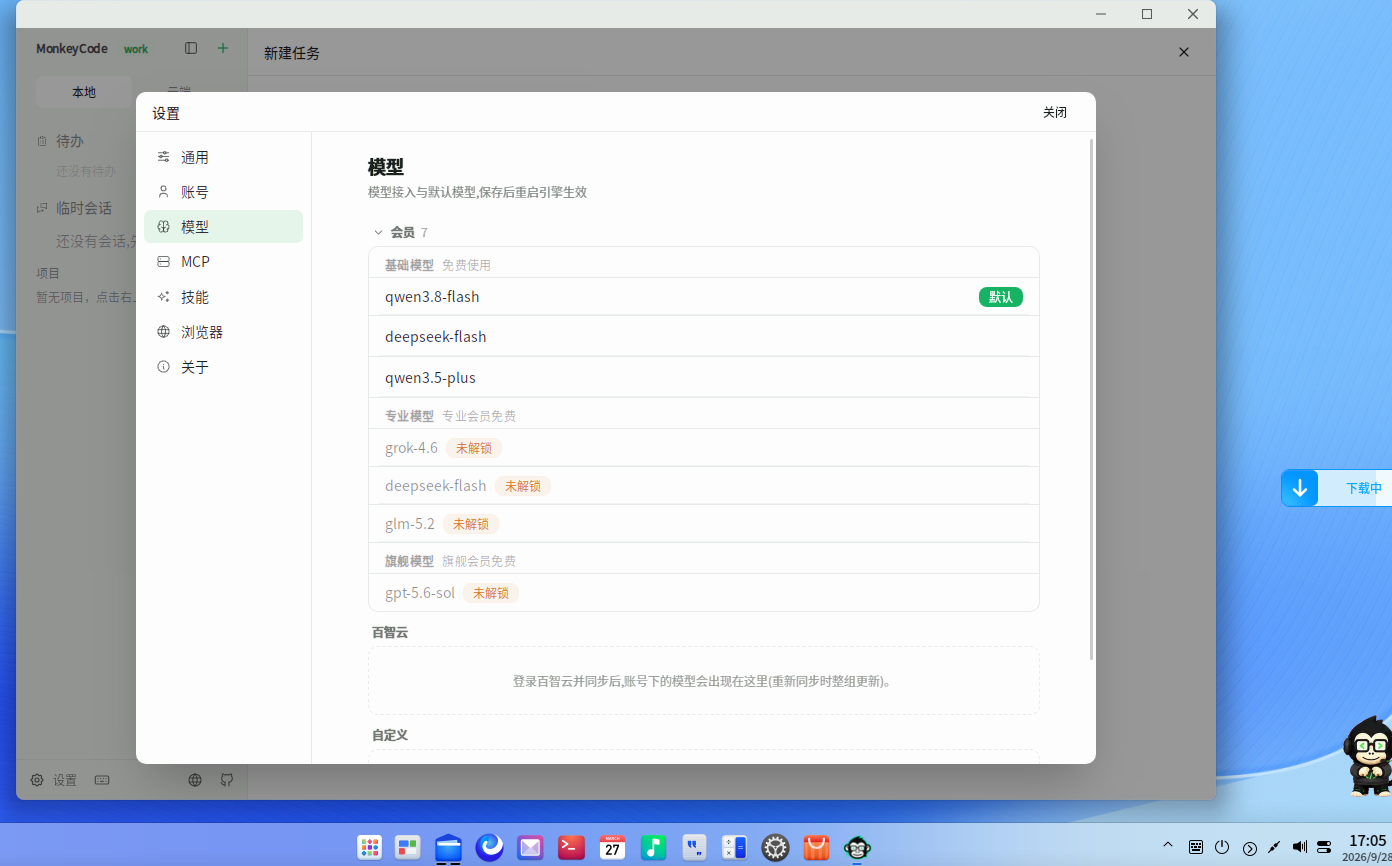Toggle the sidebar panel icon in MonkeyCode window
Image resolution: width=1392 pixels, height=866 pixels.
point(191,48)
